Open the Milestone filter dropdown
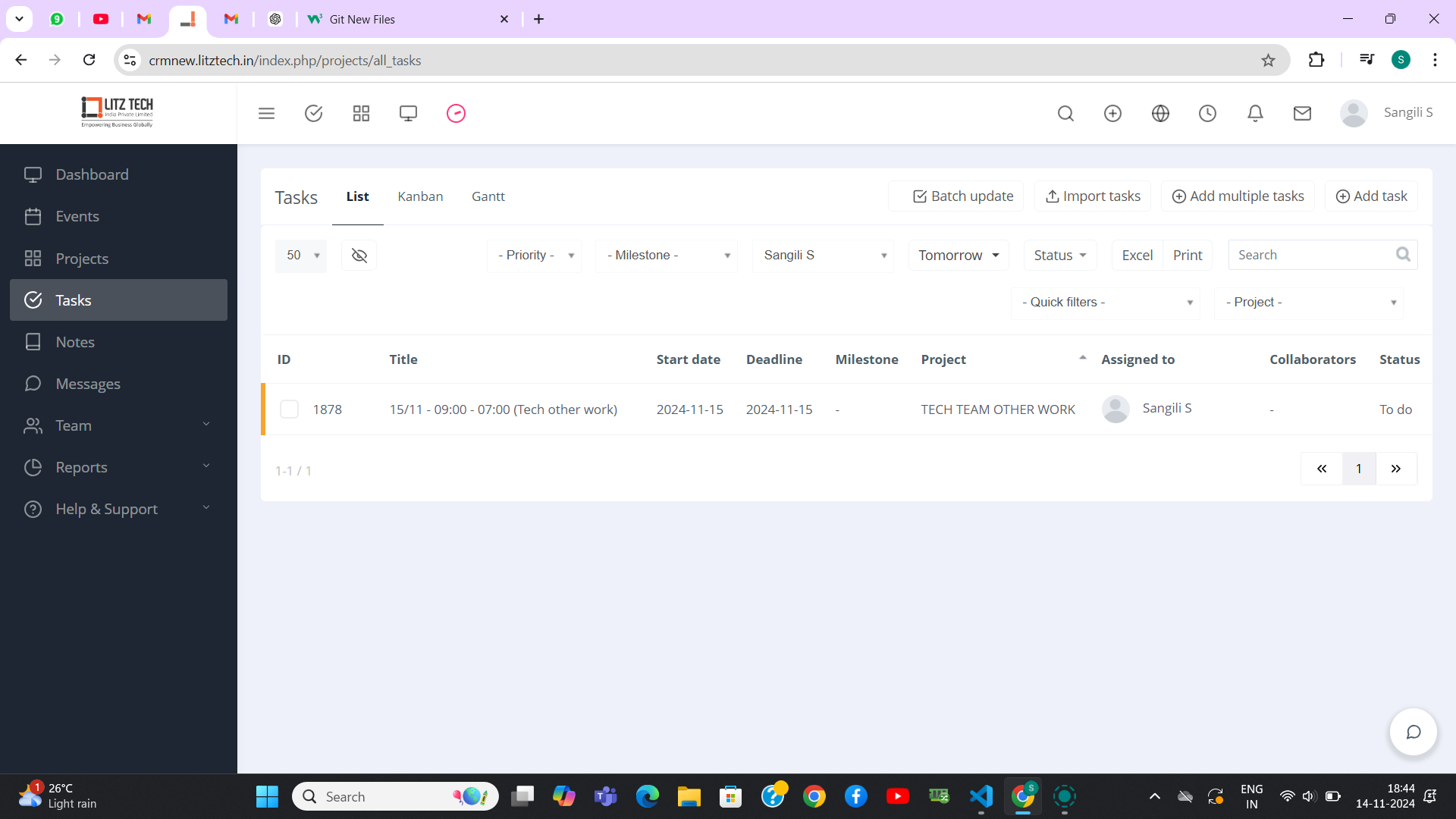This screenshot has height=819, width=1456. [667, 256]
